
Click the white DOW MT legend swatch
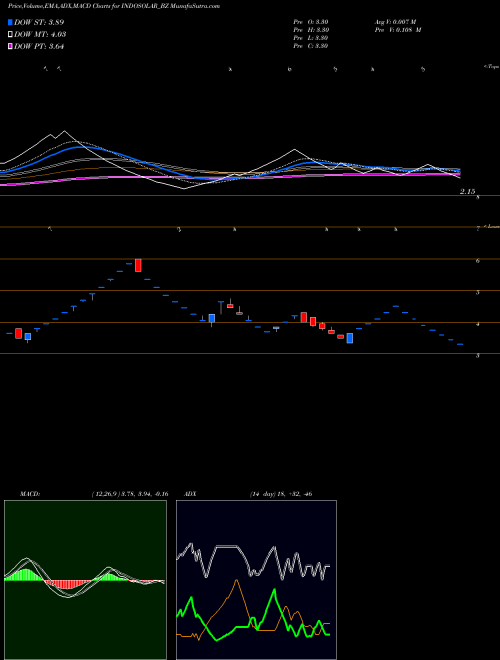coord(10,35)
